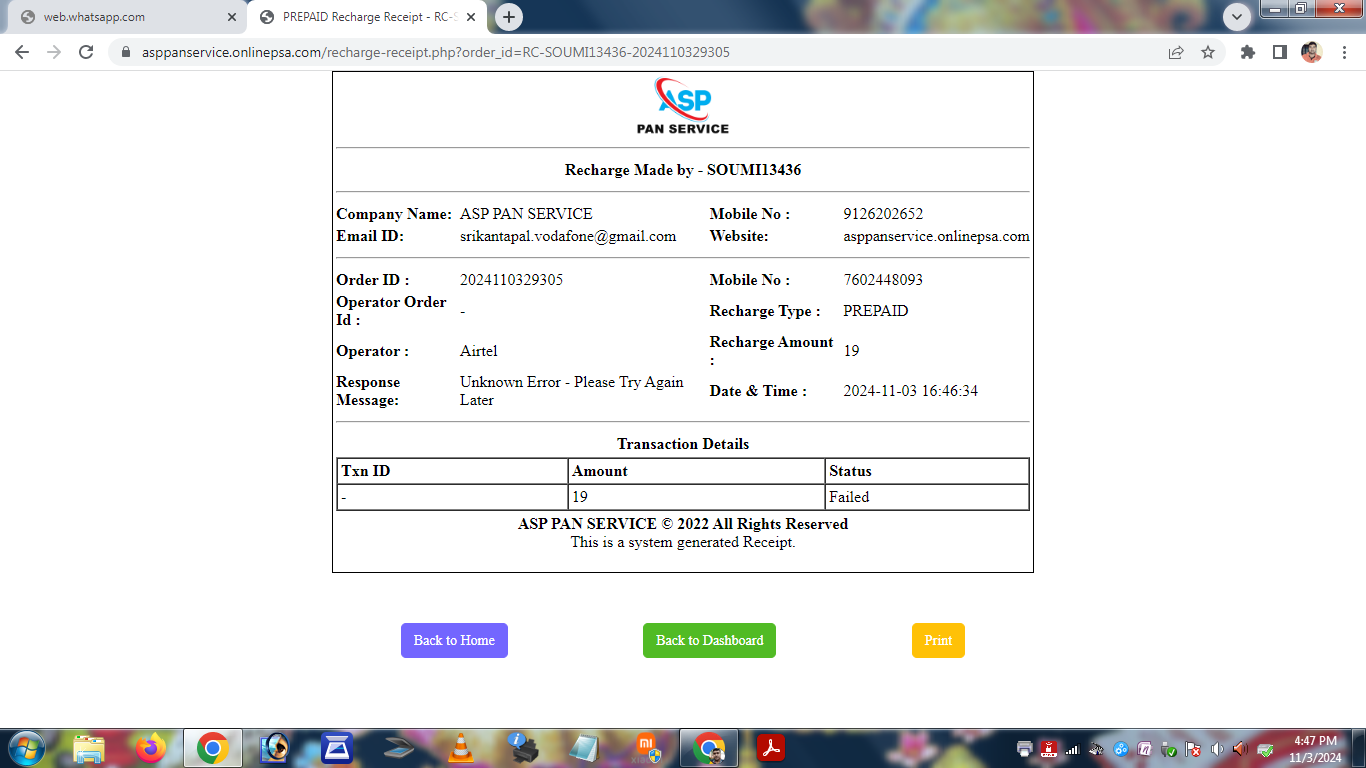View site information lock icon

(x=126, y=52)
